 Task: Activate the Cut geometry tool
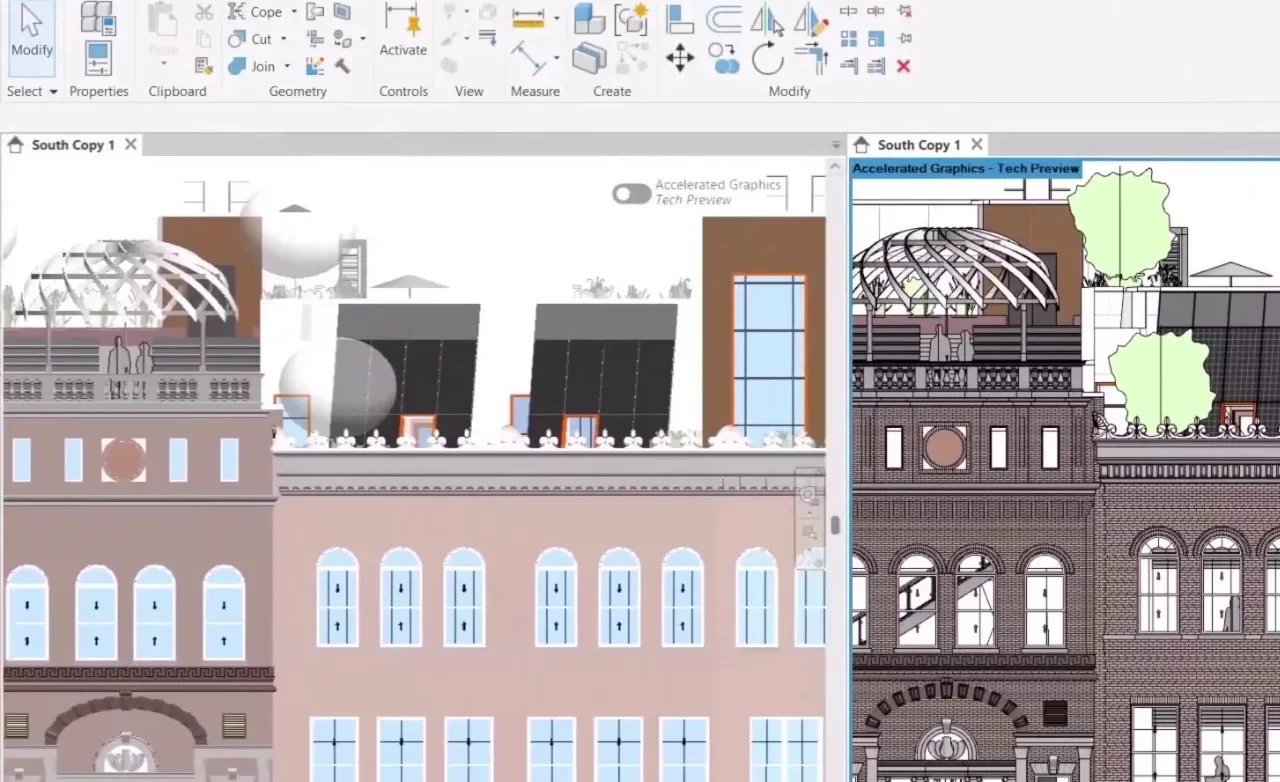[261, 38]
